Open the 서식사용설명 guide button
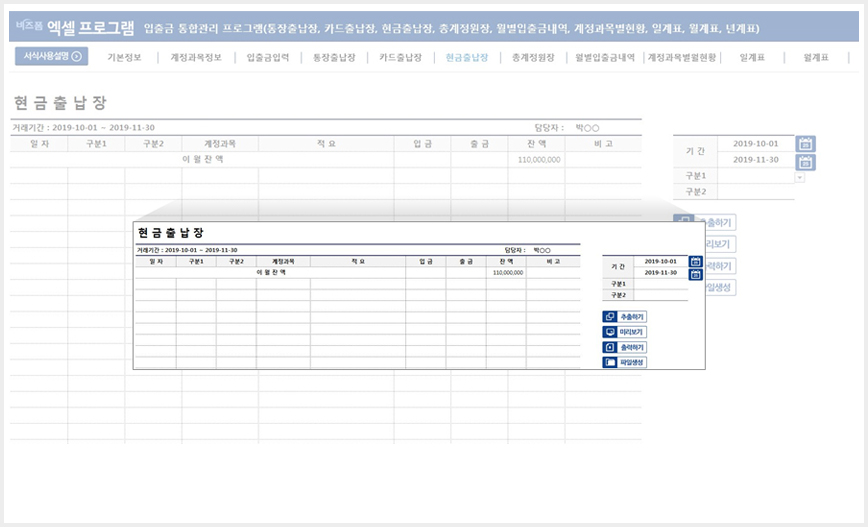The image size is (868, 527). 51,56
